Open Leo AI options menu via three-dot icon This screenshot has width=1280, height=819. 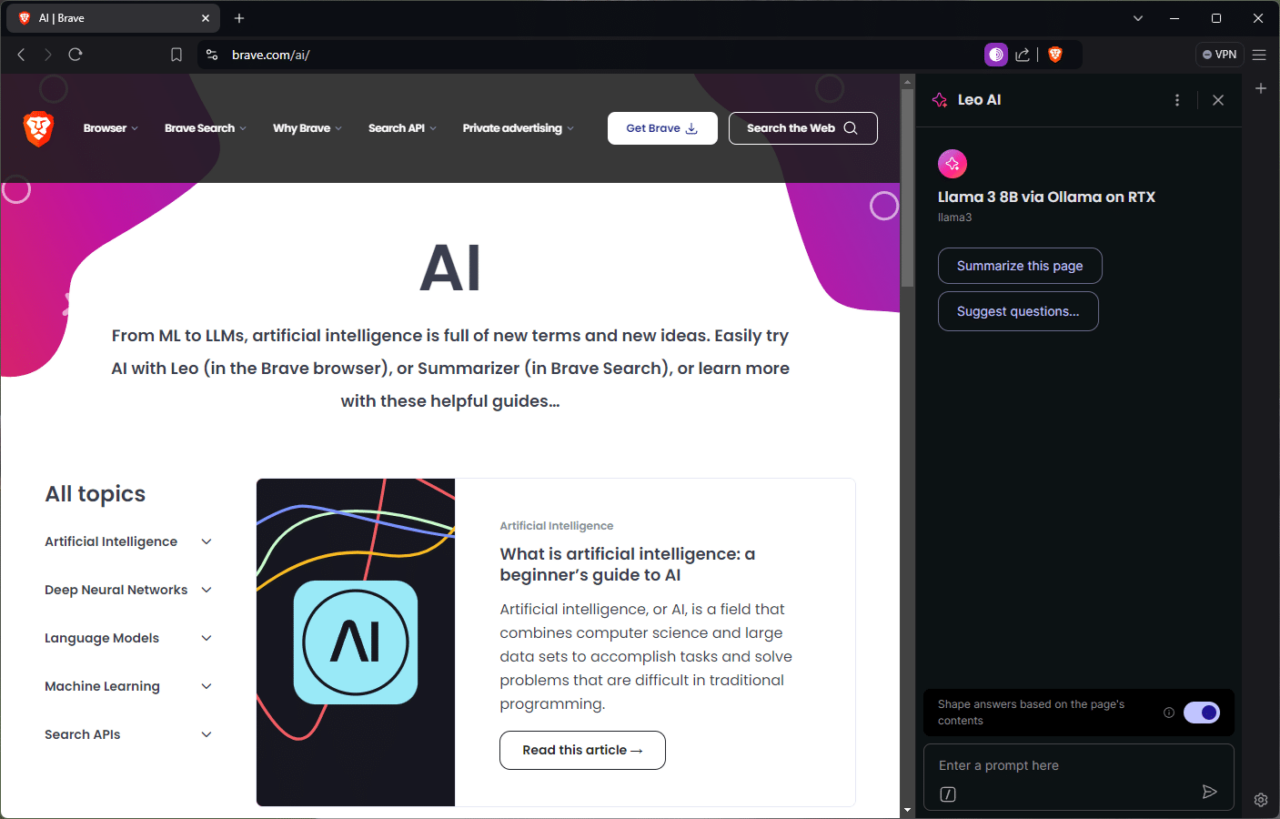click(x=1177, y=99)
